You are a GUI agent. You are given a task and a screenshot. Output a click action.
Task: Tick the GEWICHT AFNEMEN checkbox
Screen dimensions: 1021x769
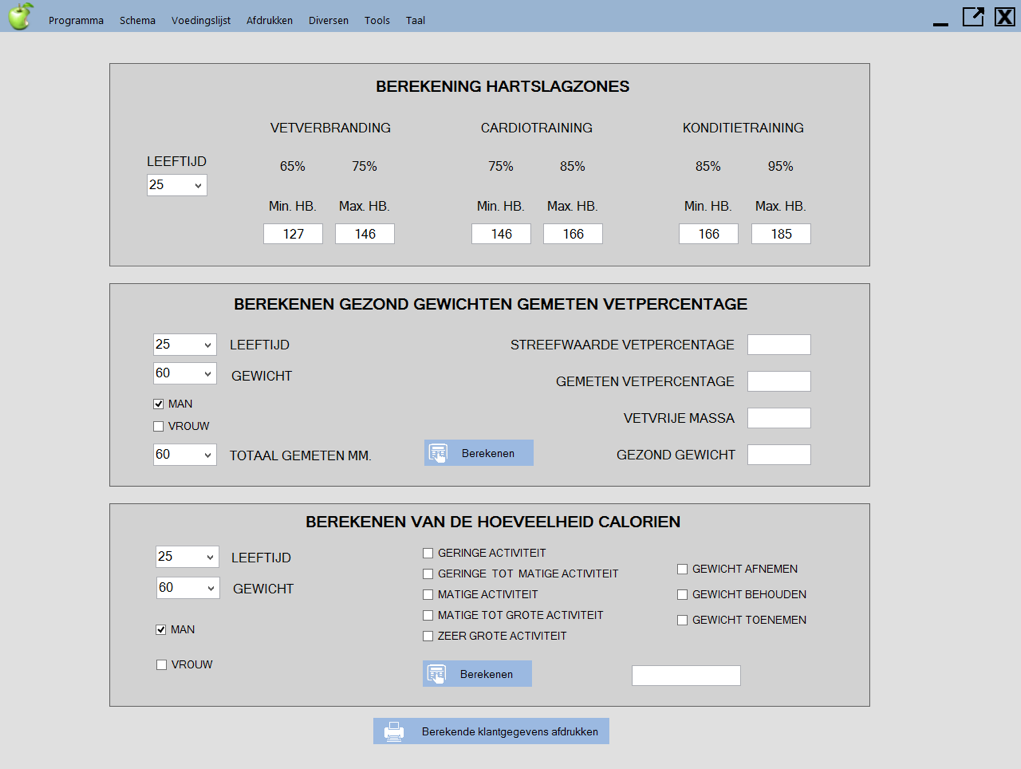pos(682,569)
